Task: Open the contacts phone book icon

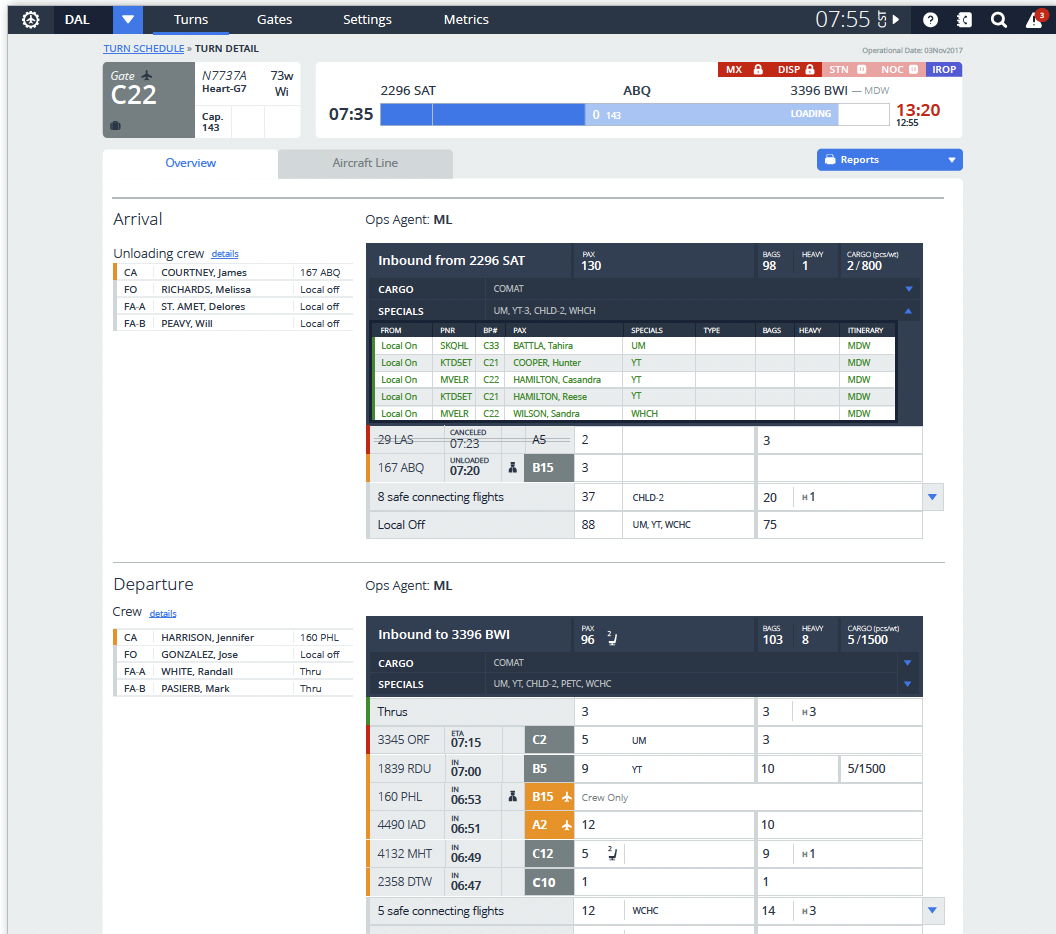Action: (x=964, y=19)
